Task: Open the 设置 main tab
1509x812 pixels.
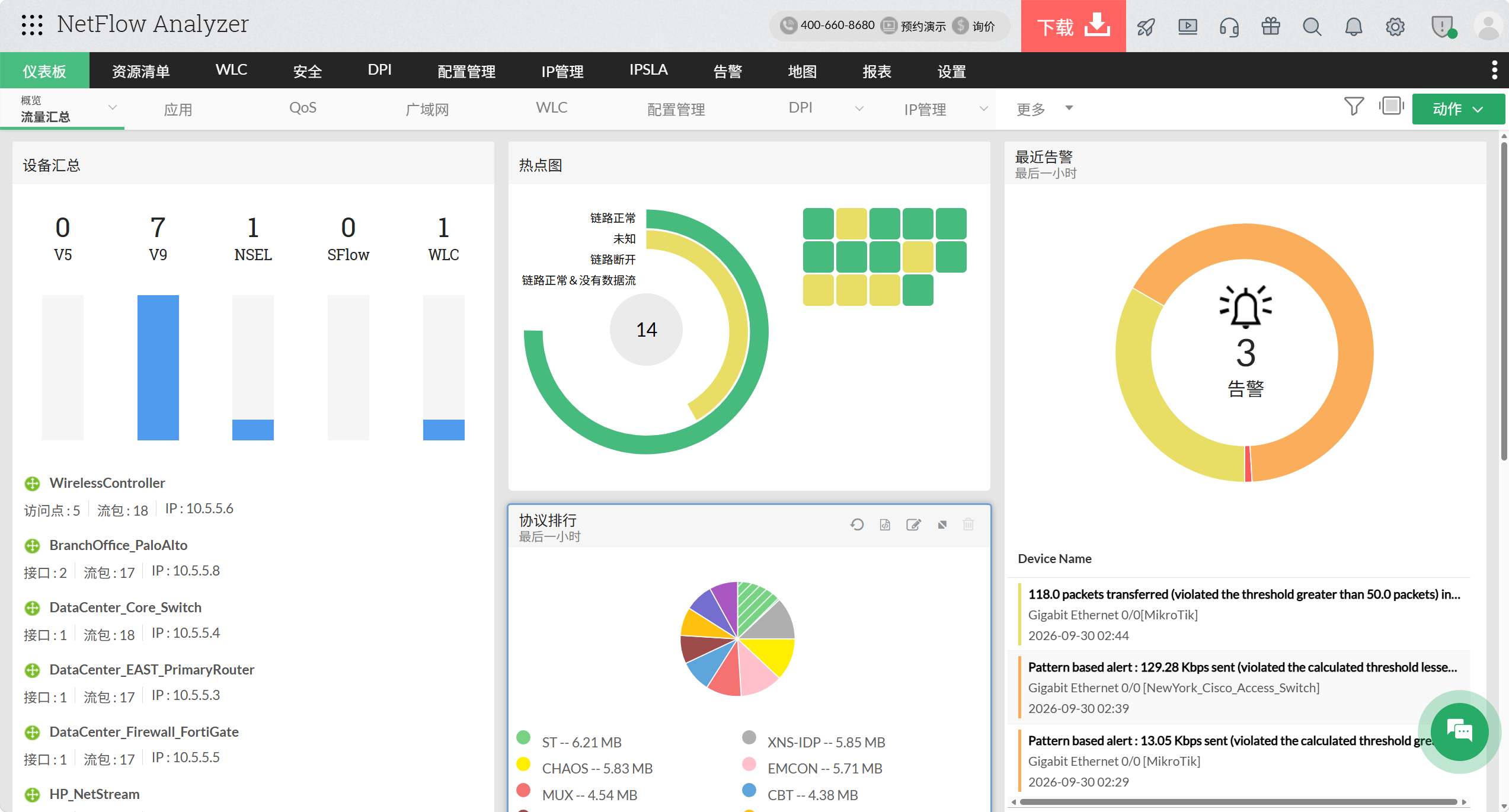Action: [x=952, y=71]
